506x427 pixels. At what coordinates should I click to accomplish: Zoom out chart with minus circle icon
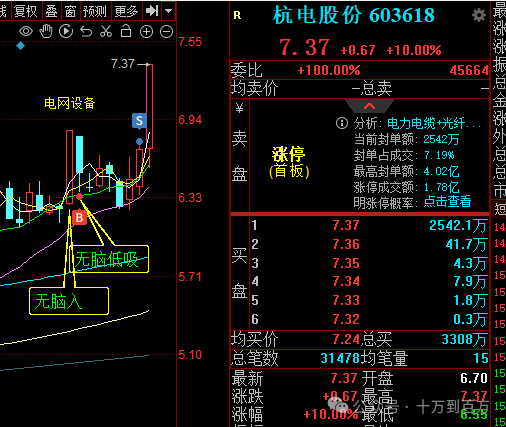click(166, 32)
